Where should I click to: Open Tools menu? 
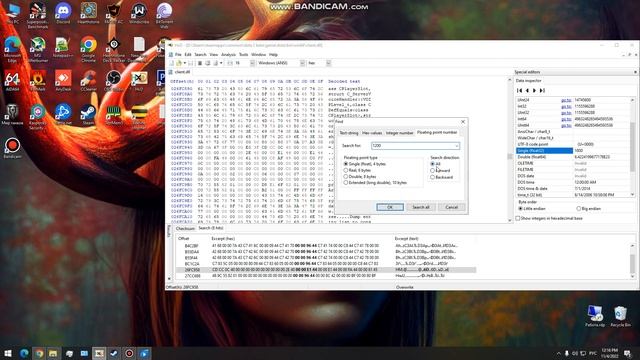click(243, 55)
